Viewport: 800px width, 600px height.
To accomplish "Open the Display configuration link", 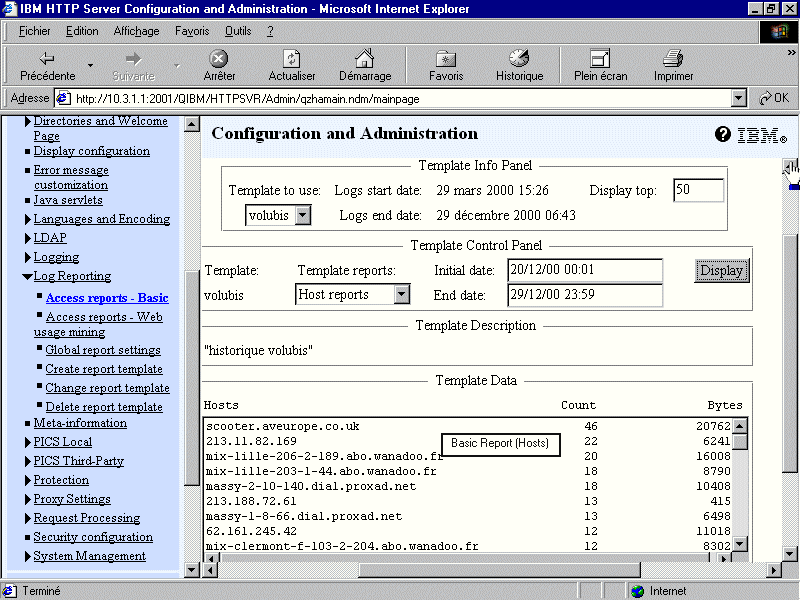I will (92, 151).
